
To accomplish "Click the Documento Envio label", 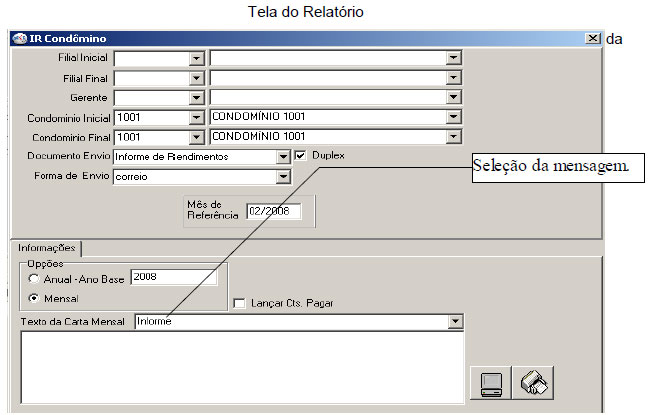I will tap(69, 156).
